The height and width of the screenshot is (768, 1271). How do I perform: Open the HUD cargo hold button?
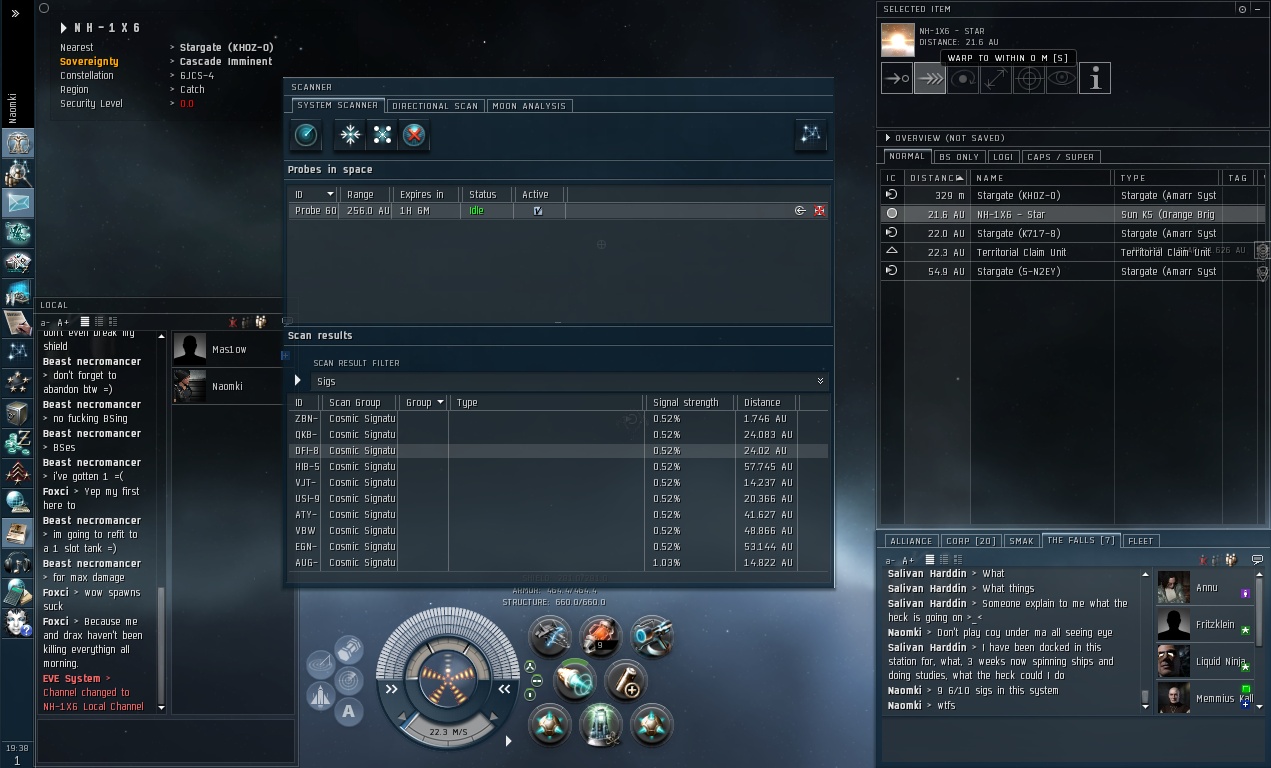coord(348,649)
